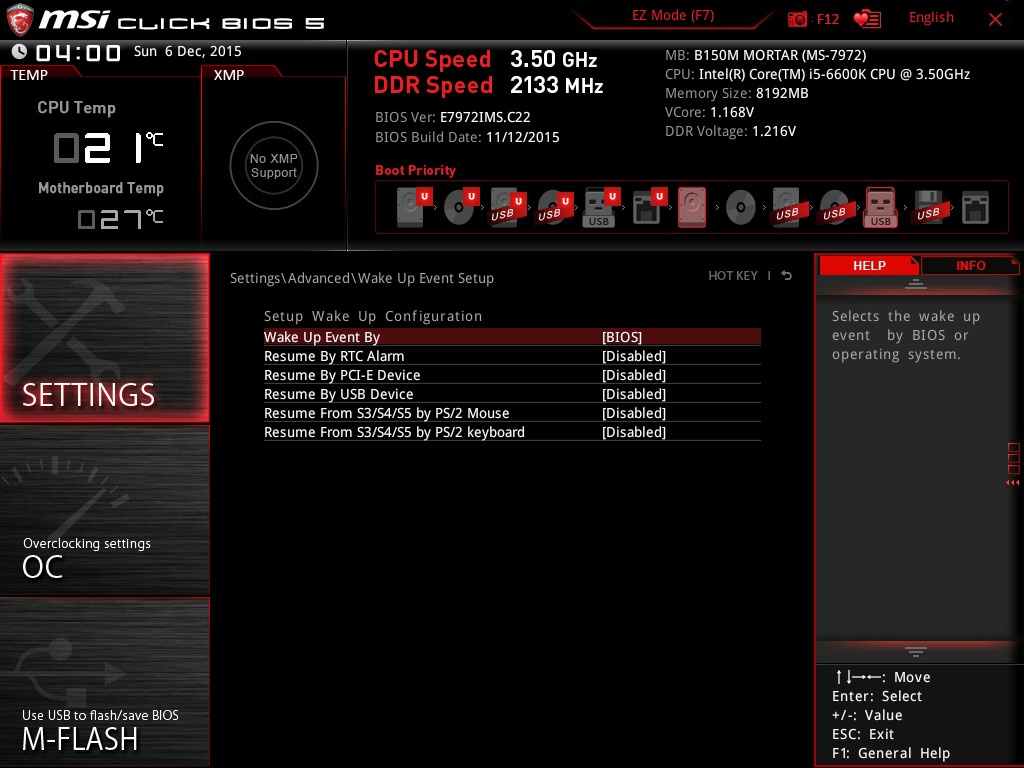The height and width of the screenshot is (768, 1024).
Task: Click the HOT KEY button
Action: 733,276
